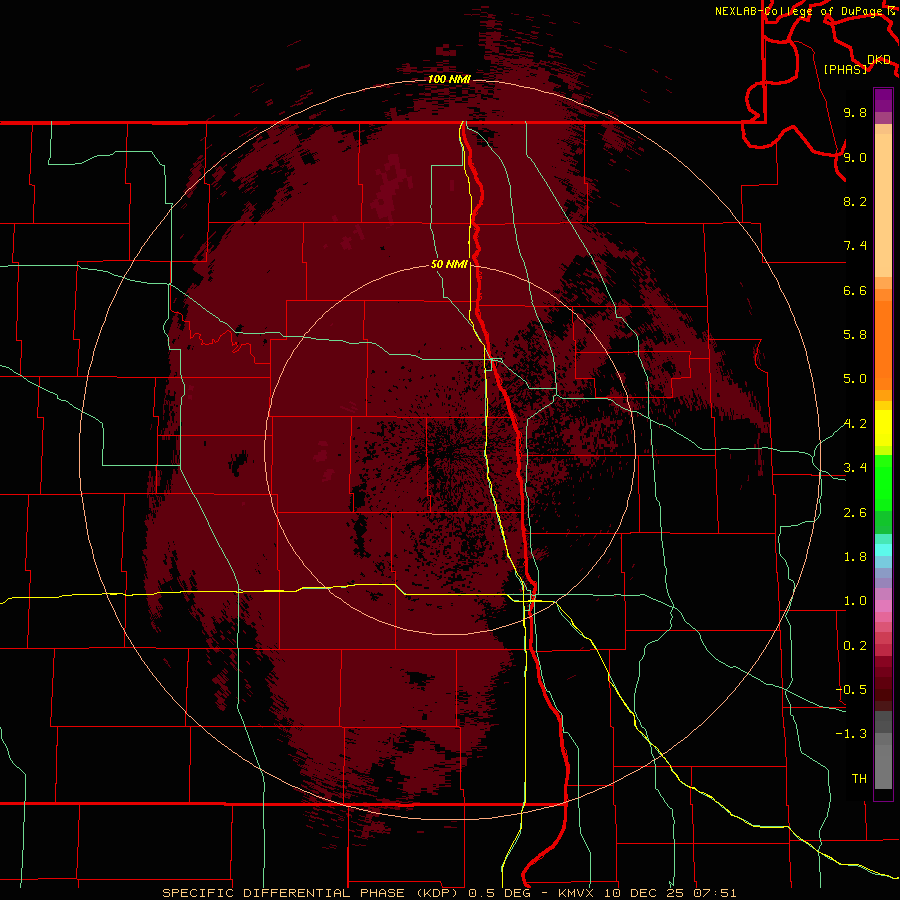Click the 50 NMI range ring label
Viewport: 900px width, 900px height.
(x=449, y=264)
